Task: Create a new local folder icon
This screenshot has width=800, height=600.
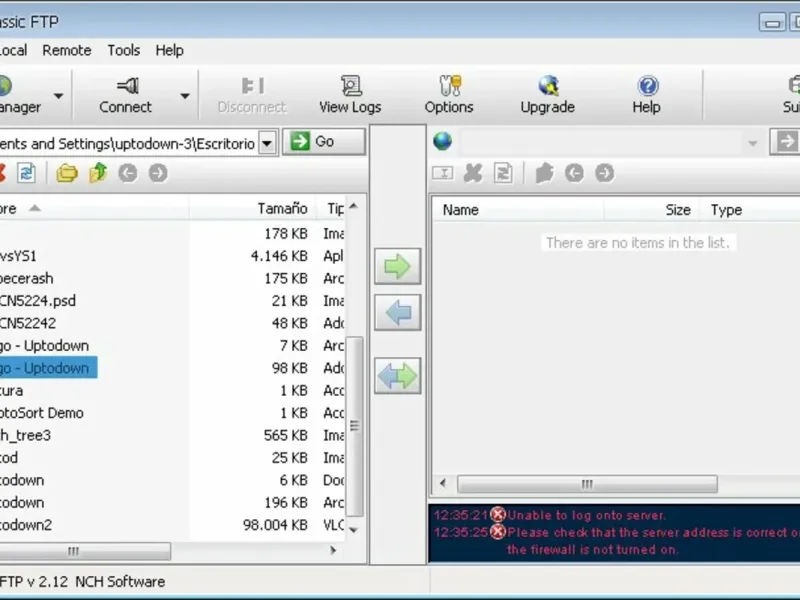Action: [67, 173]
